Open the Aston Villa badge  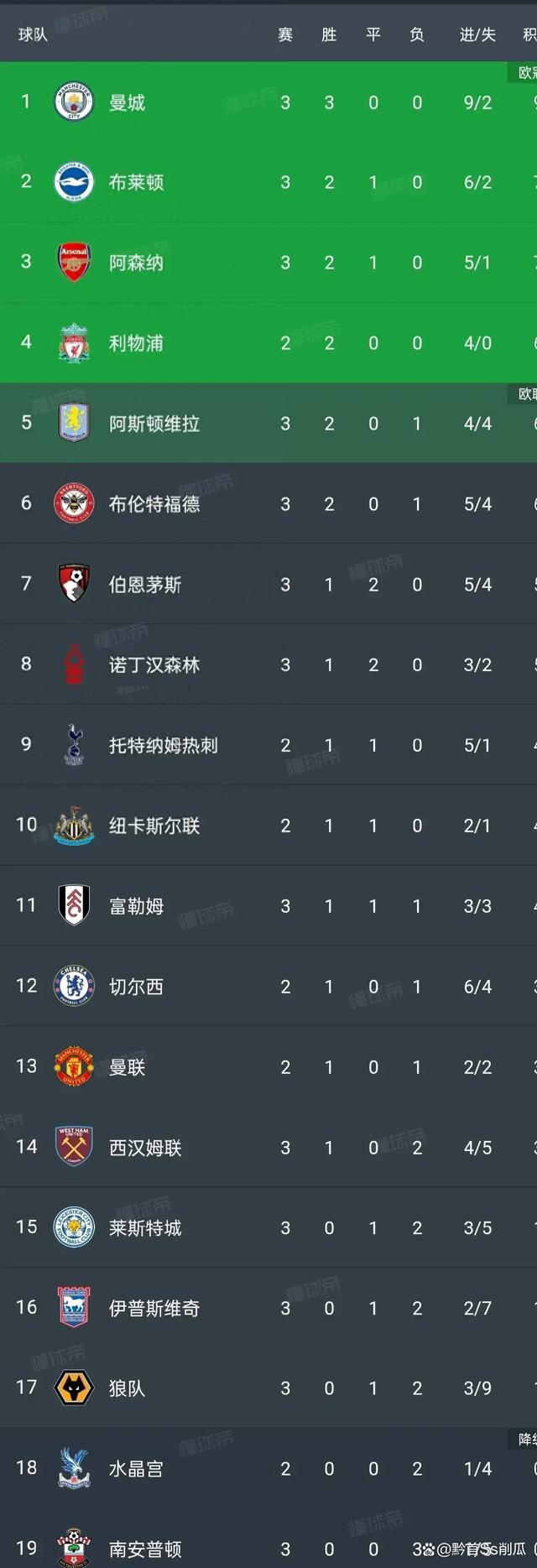pos(74,423)
